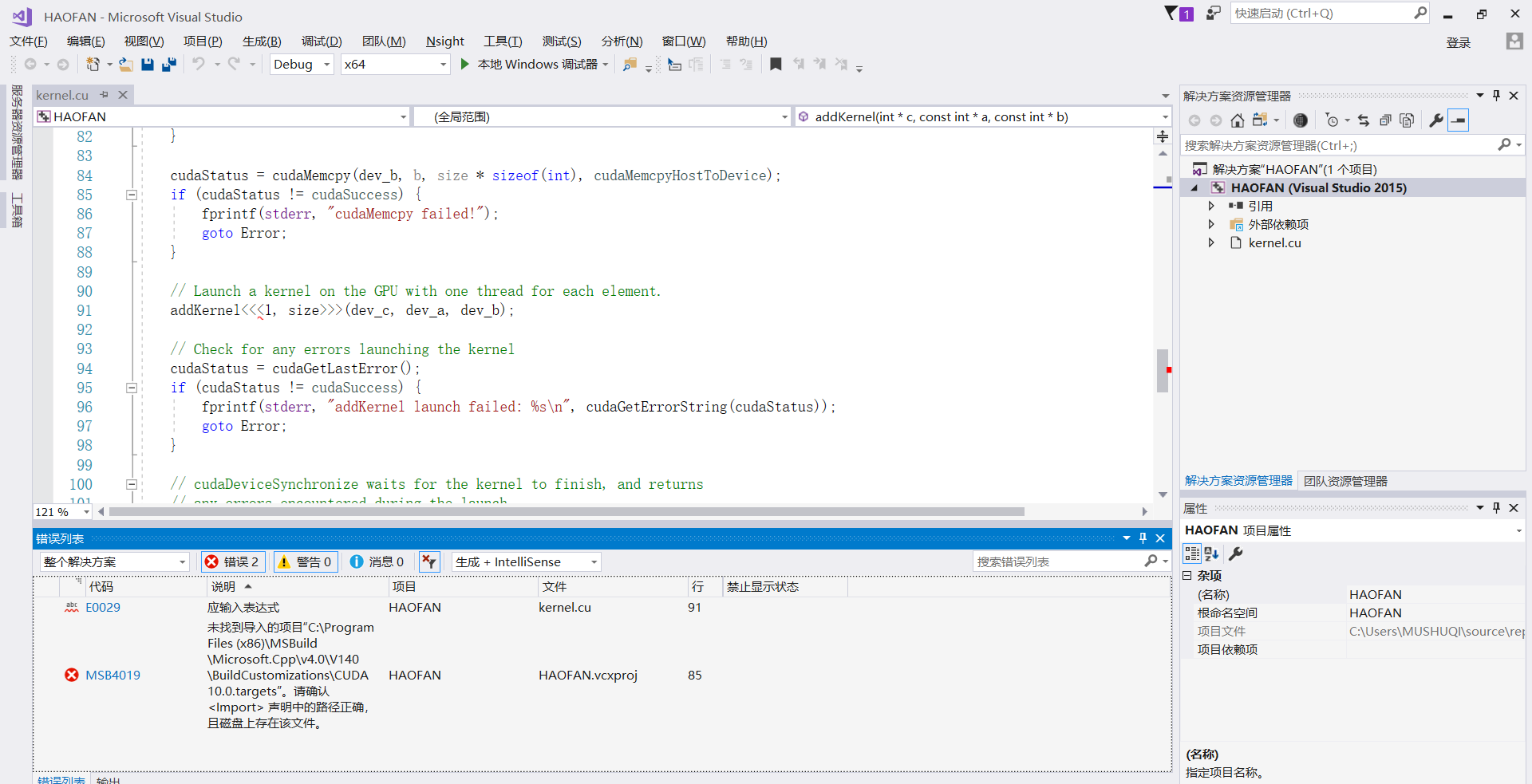Click the notifications flag icon
This screenshot has height=784, width=1532.
(1171, 14)
